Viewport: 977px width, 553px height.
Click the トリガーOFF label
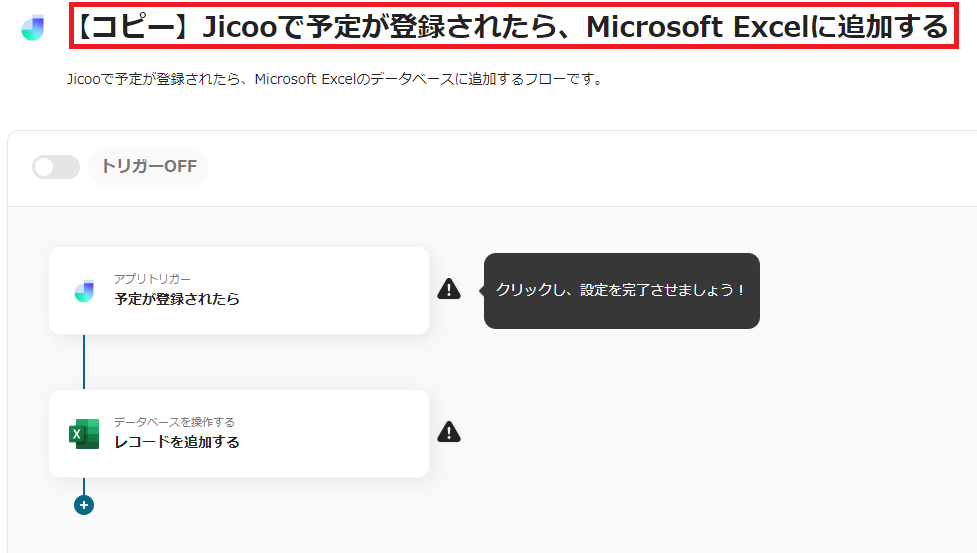[x=148, y=166]
